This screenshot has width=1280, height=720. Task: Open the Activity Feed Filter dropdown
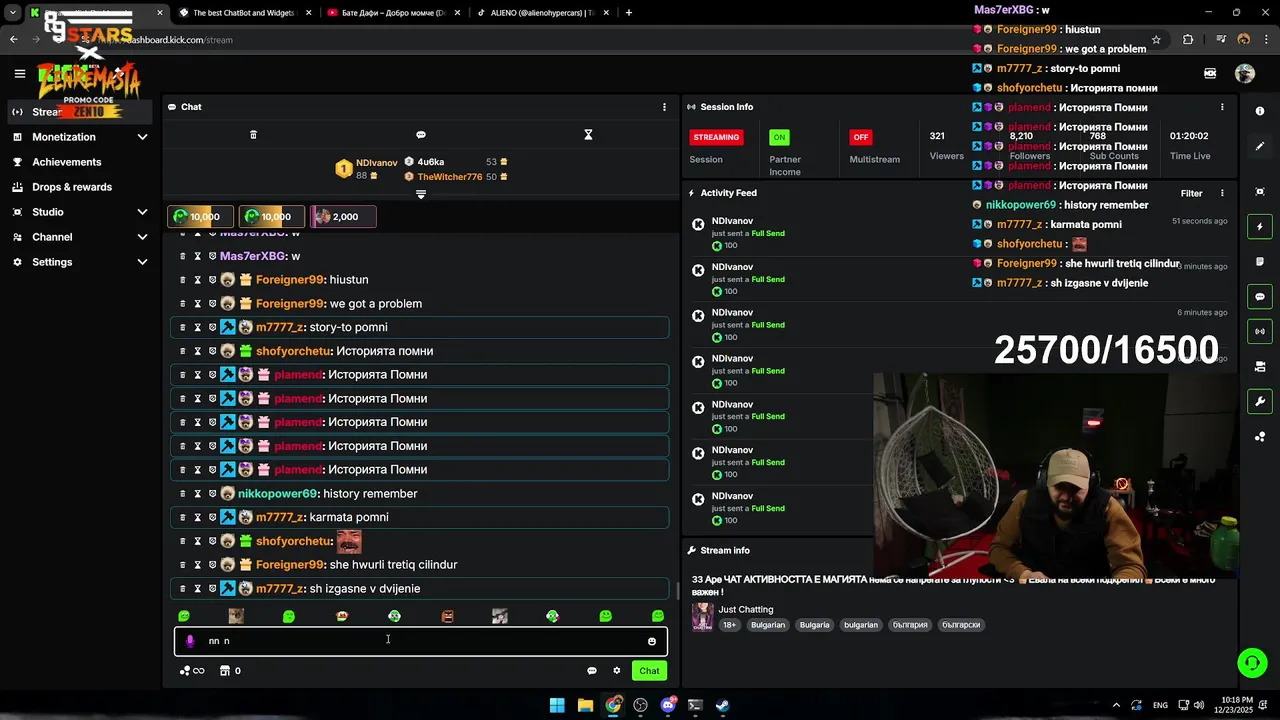1191,193
